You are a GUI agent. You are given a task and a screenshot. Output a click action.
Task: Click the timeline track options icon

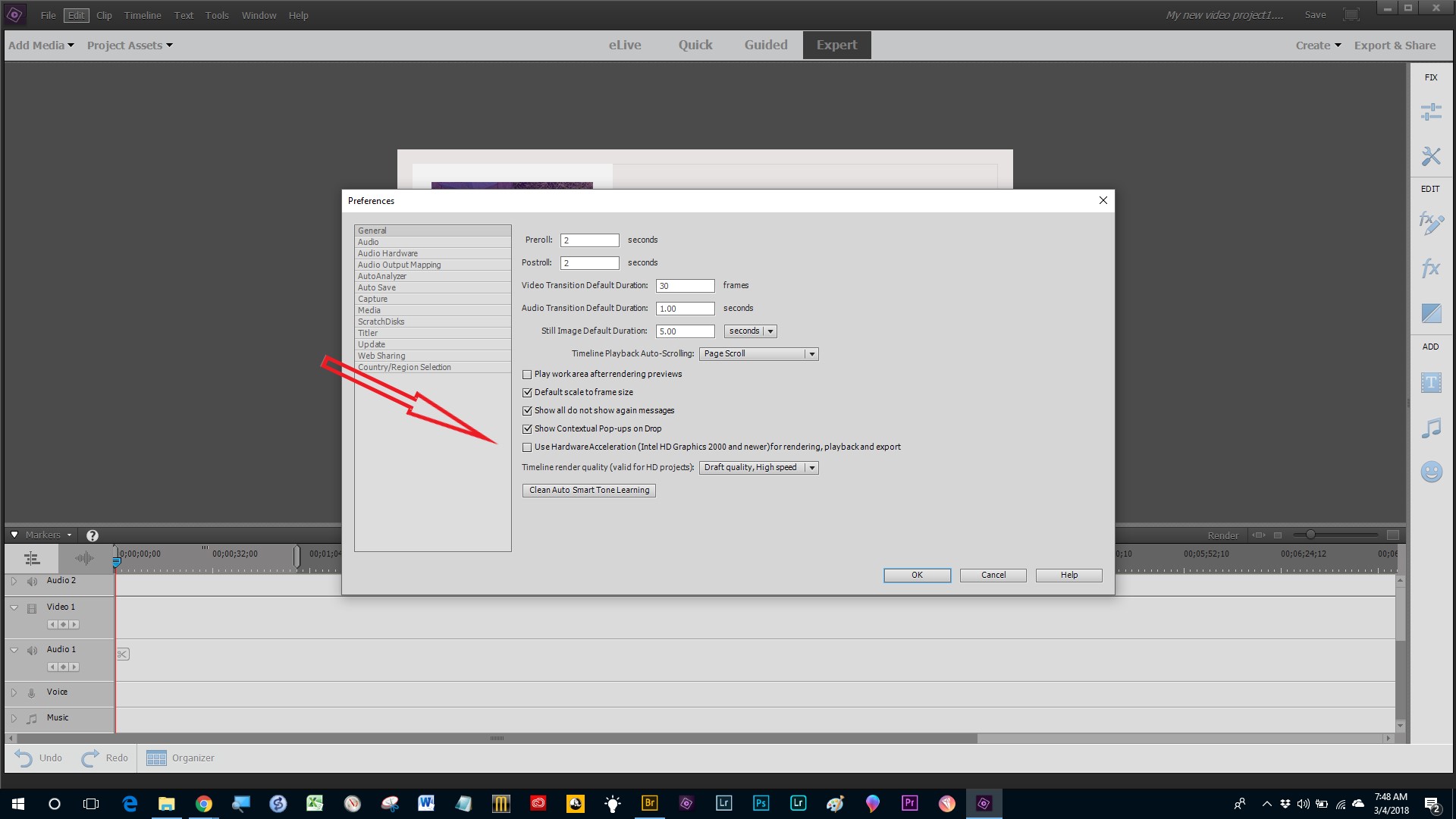pos(32,559)
